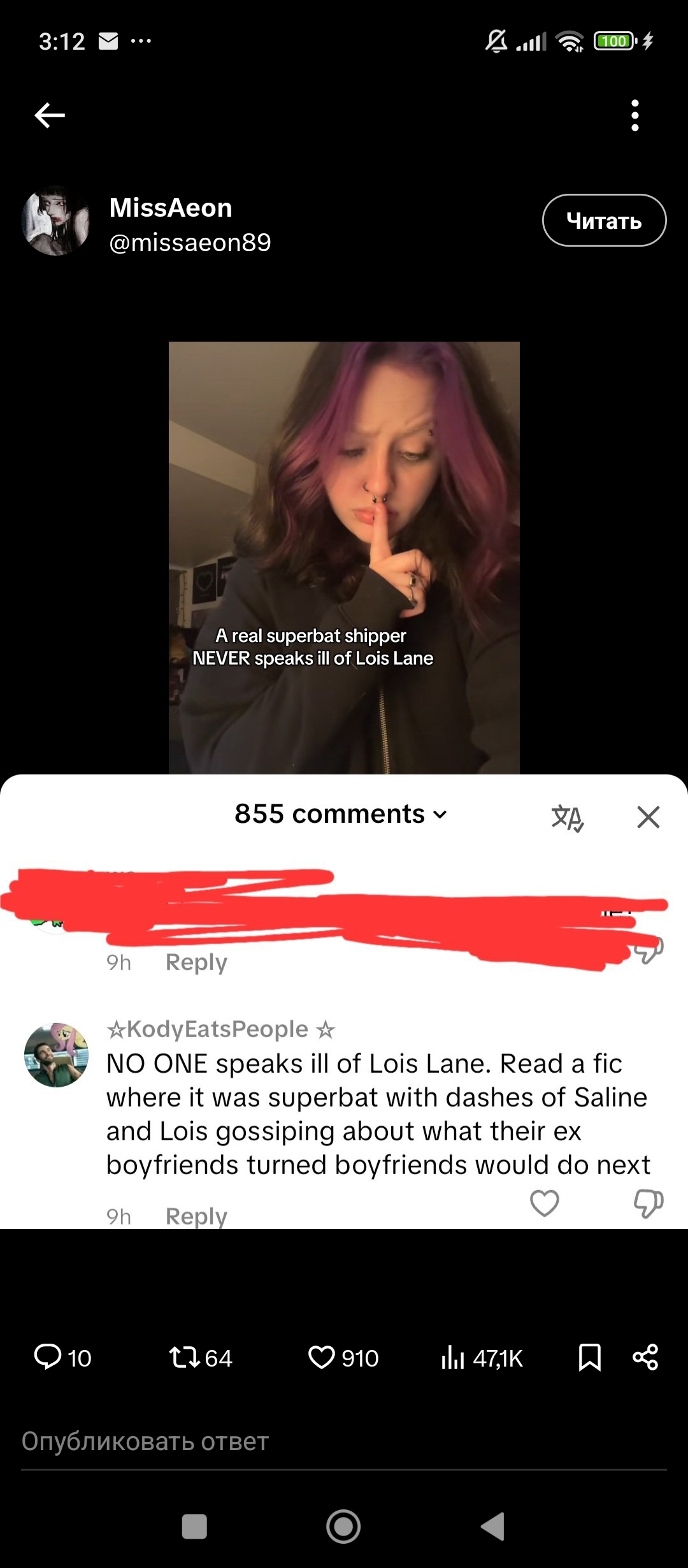Open MissAeon's profile avatar
Image resolution: width=688 pixels, height=1568 pixels.
(56, 221)
